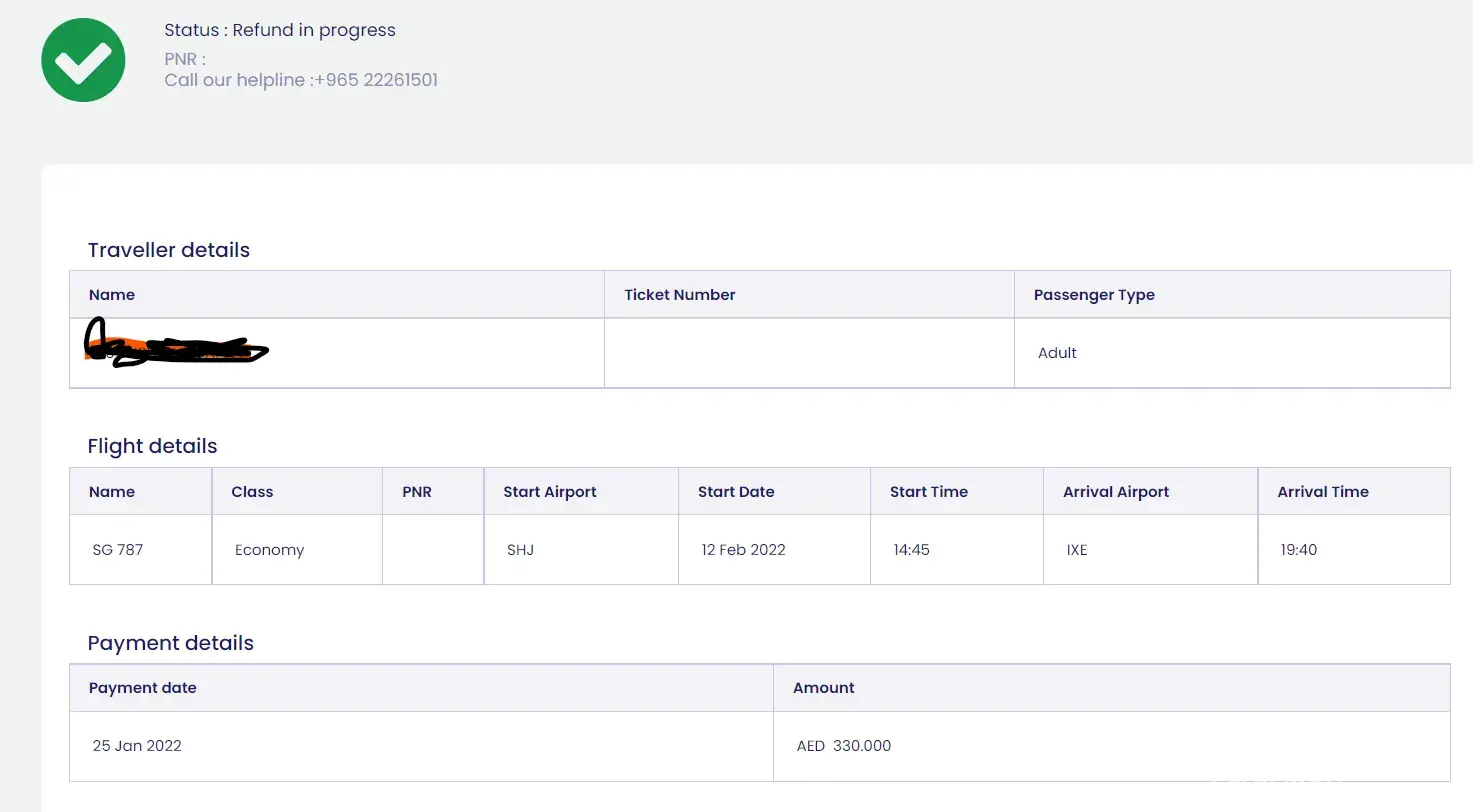Click the redacted traveller name cell
Image resolution: width=1473 pixels, height=812 pixels.
[x=176, y=345]
